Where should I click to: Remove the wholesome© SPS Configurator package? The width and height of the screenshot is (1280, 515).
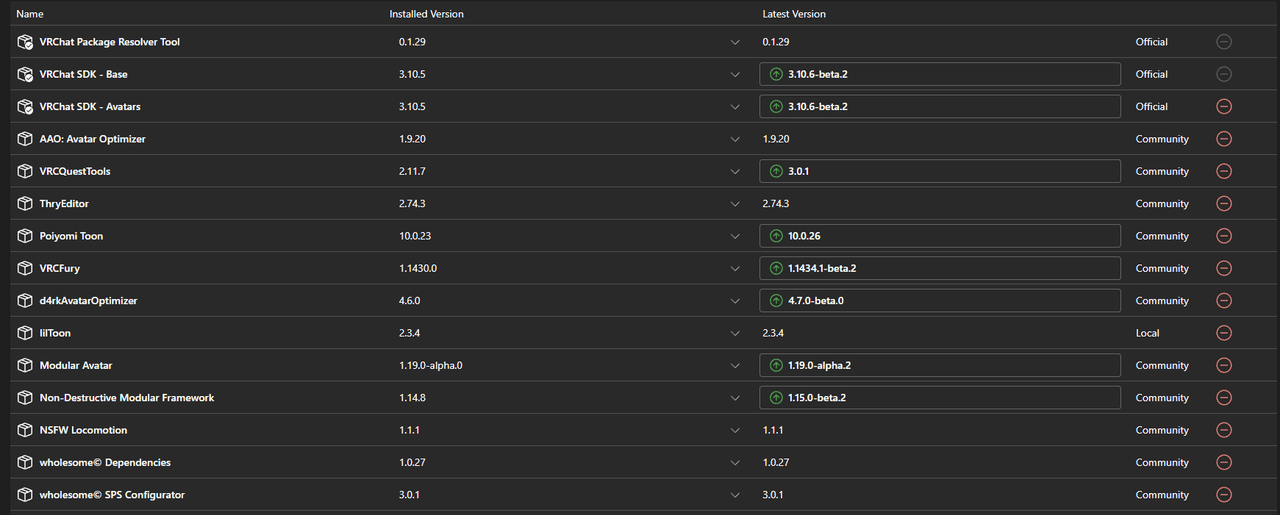point(1223,495)
